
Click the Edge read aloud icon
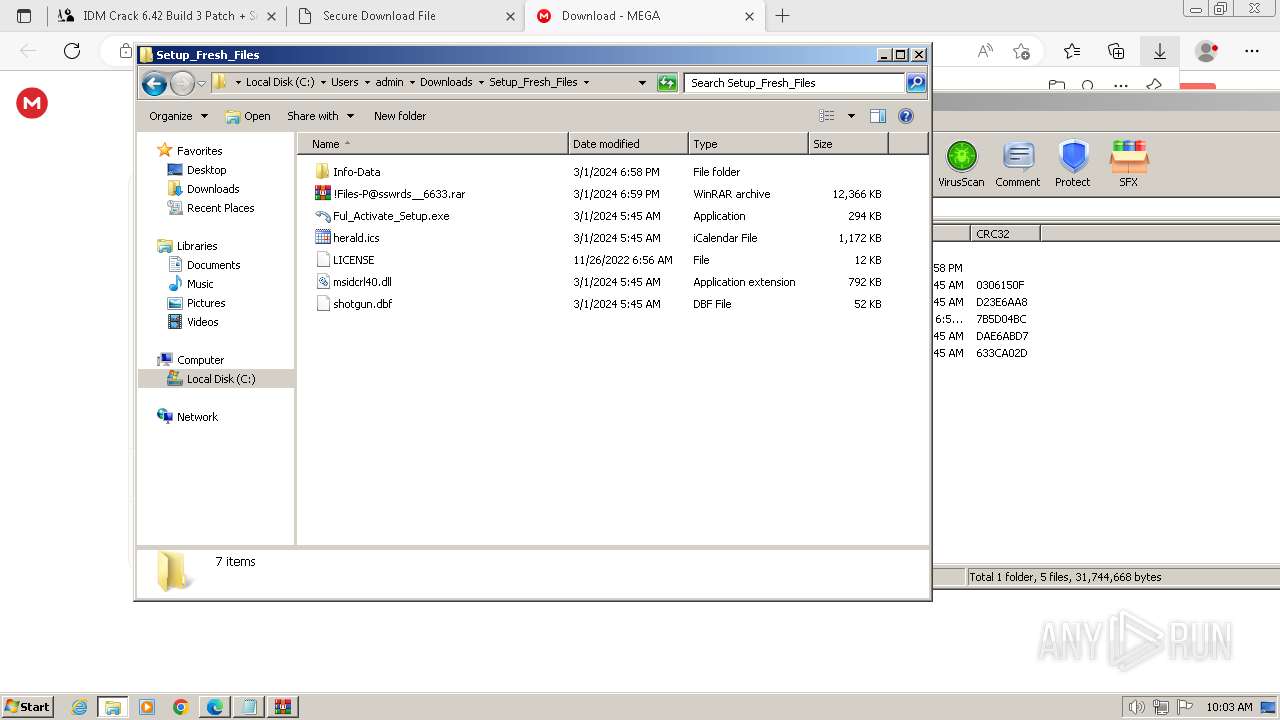tap(985, 51)
